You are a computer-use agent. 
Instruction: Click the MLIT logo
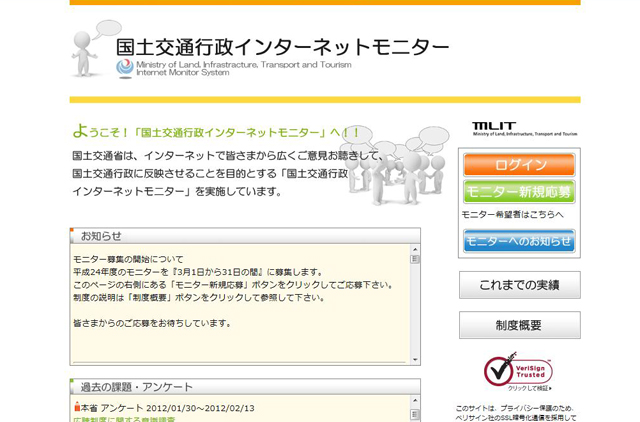(524, 129)
